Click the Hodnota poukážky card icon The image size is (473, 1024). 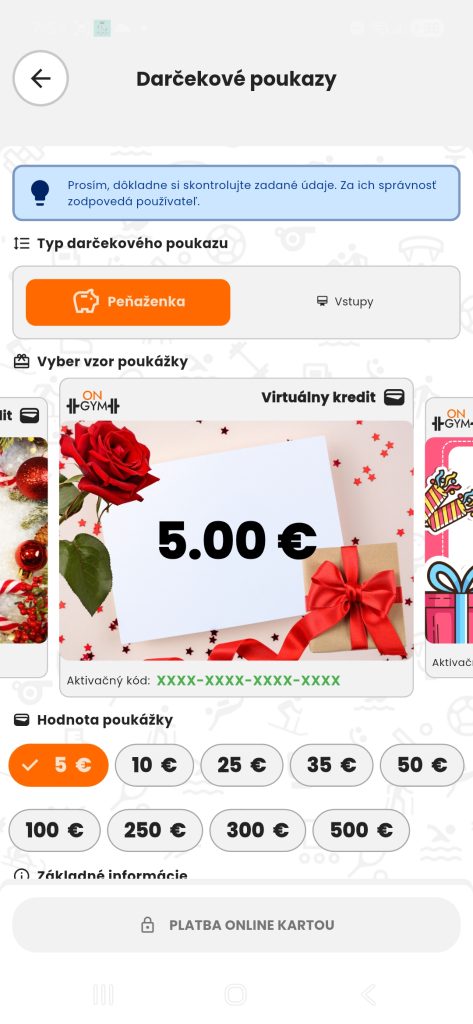[x=22, y=720]
